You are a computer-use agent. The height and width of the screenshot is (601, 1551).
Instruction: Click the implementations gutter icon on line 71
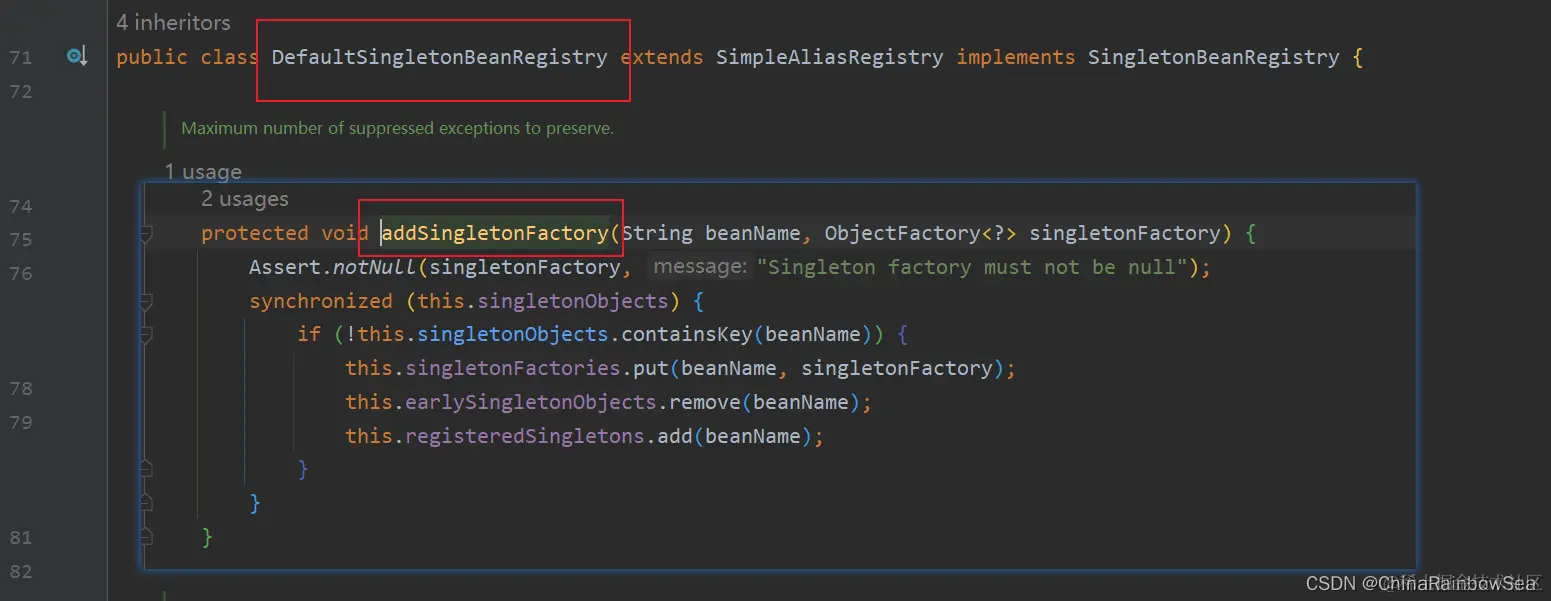click(77, 57)
